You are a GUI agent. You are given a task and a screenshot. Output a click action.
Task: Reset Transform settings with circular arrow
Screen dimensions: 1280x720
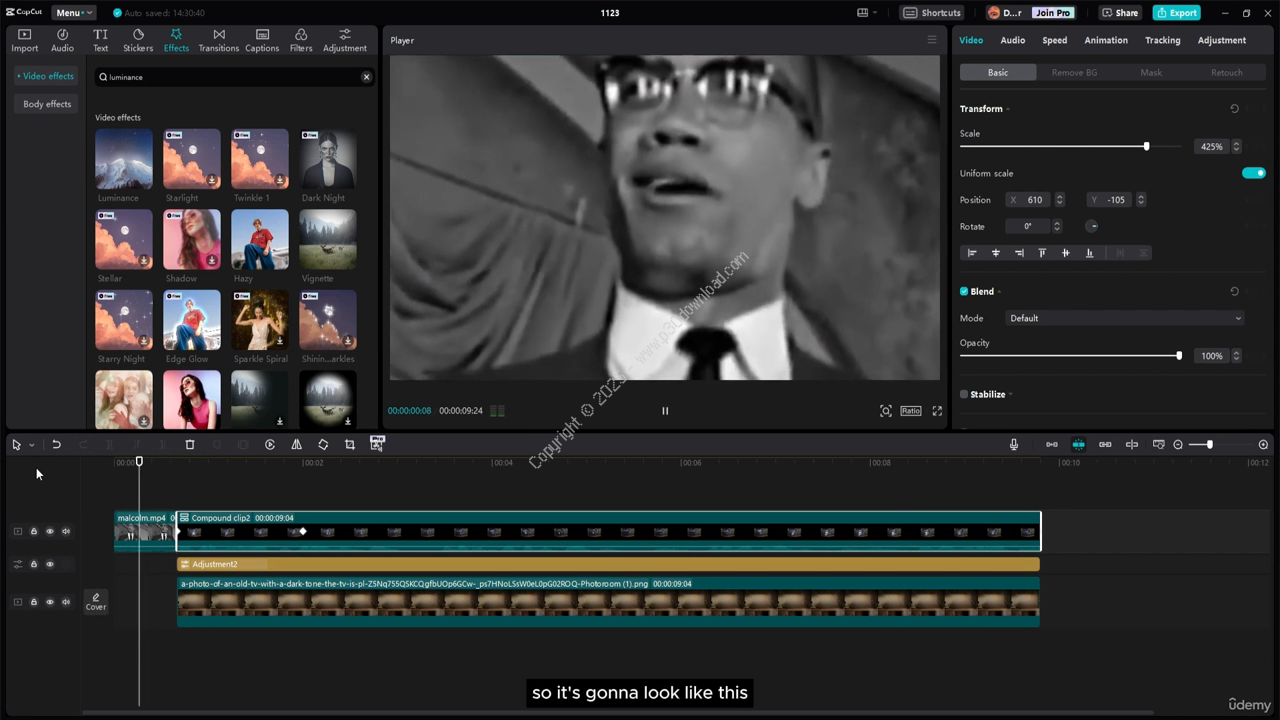(x=1234, y=109)
